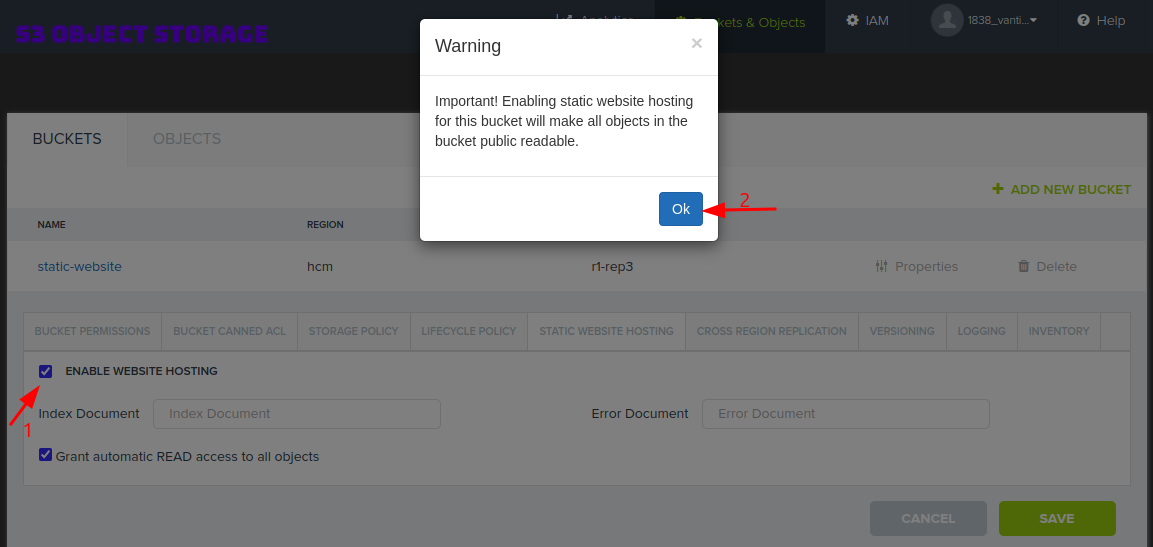Click the Ok button in Warning dialog

[x=680, y=209]
